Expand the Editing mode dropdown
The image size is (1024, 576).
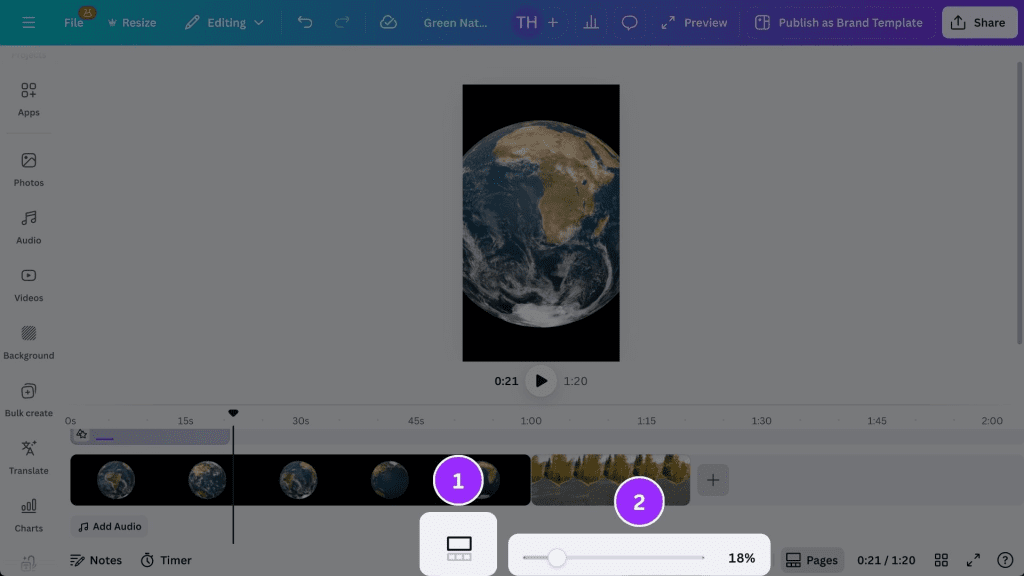(x=225, y=22)
